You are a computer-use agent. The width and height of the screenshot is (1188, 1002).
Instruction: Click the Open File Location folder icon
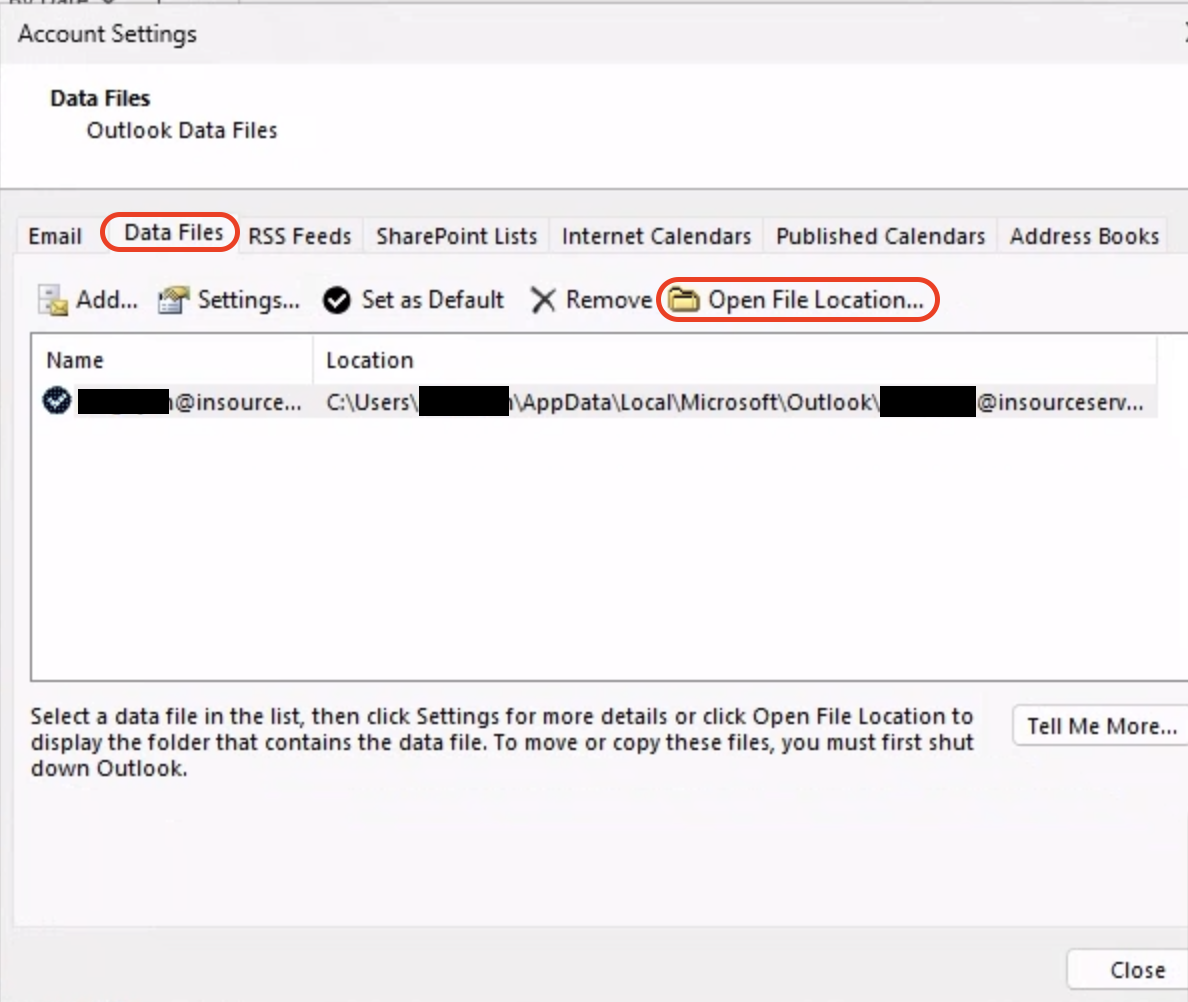point(683,300)
